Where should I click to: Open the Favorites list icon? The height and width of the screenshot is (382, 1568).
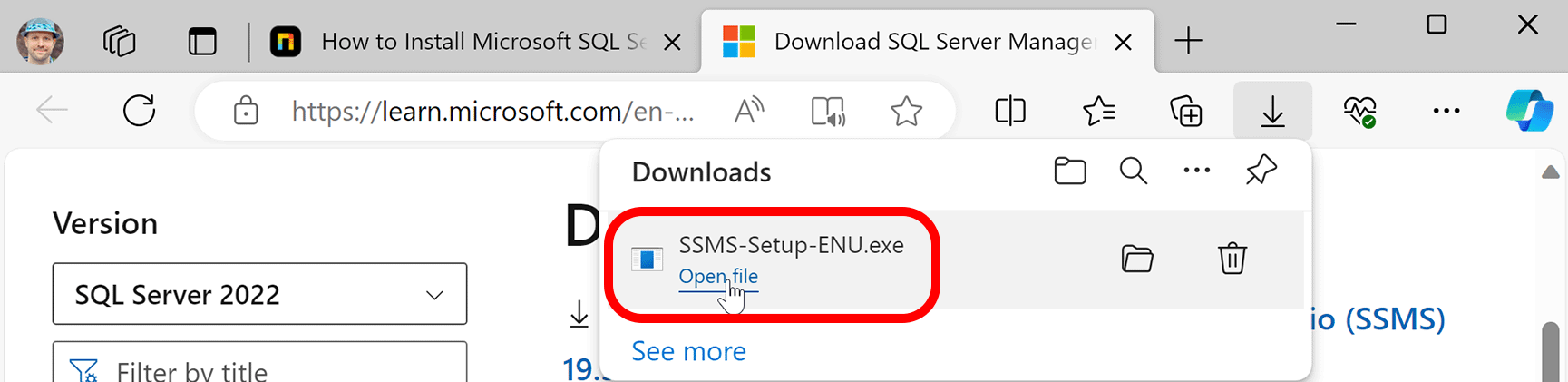click(1098, 111)
